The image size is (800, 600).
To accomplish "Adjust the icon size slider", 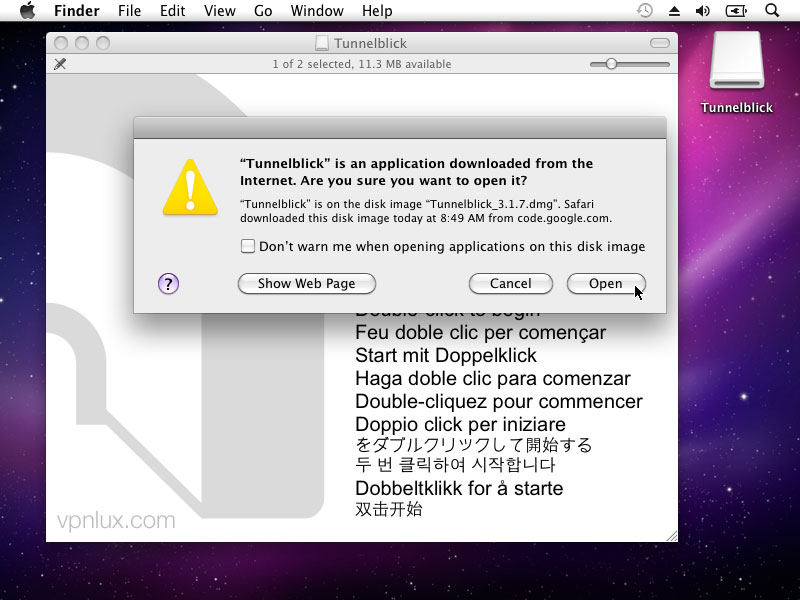I will pos(611,64).
